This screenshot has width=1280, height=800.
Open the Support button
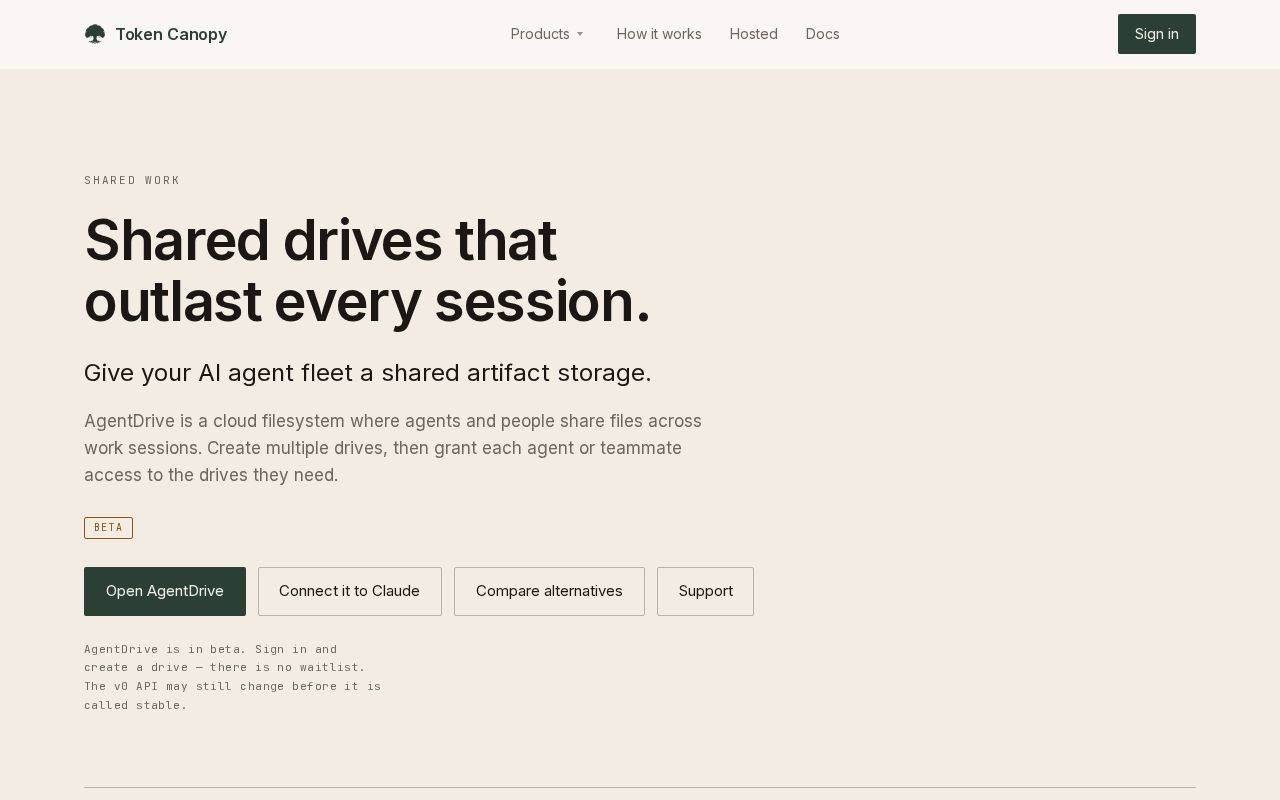point(705,591)
